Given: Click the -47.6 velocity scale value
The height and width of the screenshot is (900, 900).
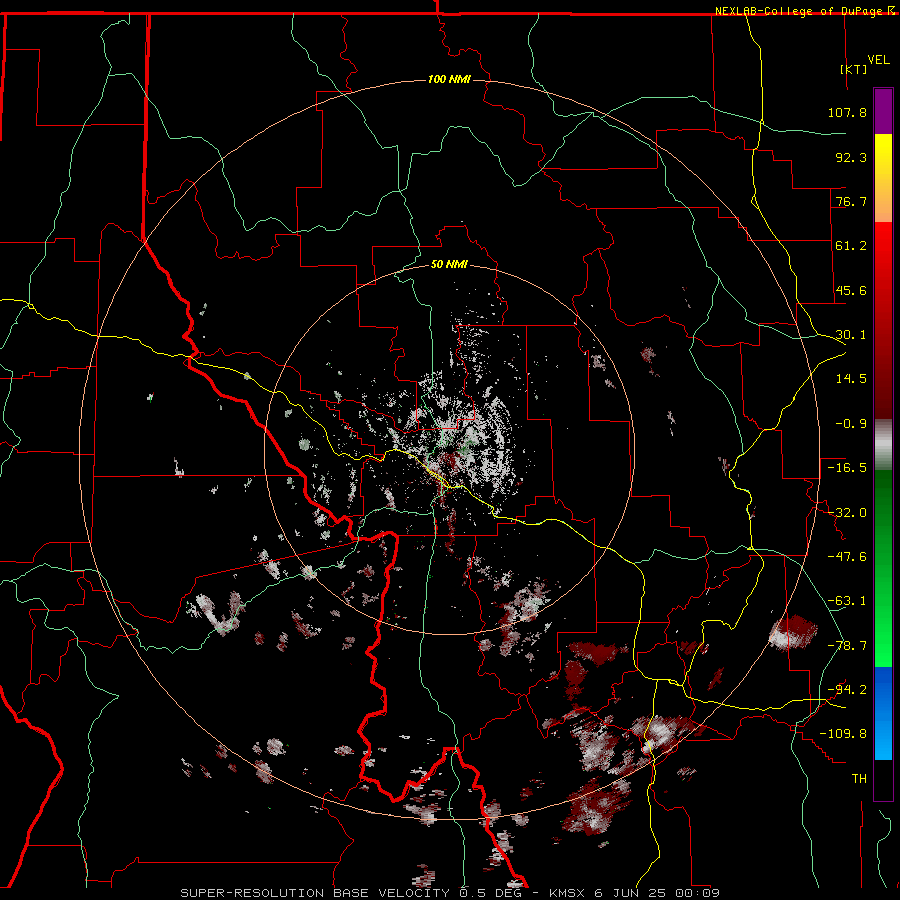Looking at the screenshot, I should click(x=847, y=557).
